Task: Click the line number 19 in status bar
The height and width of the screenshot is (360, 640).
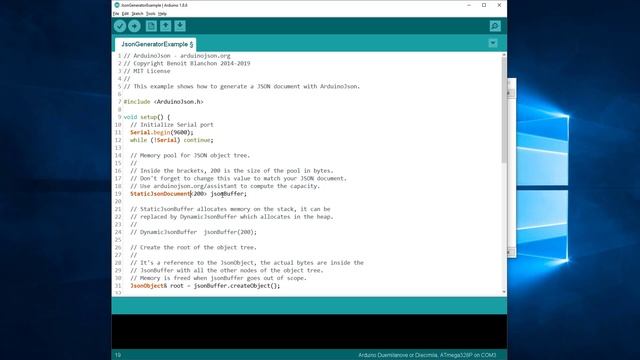Action: pos(118,355)
